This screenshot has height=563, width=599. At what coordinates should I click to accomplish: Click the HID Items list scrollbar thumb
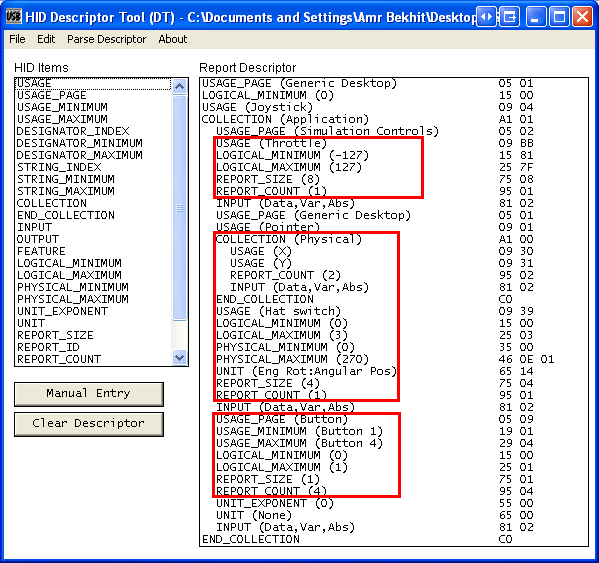(x=179, y=207)
